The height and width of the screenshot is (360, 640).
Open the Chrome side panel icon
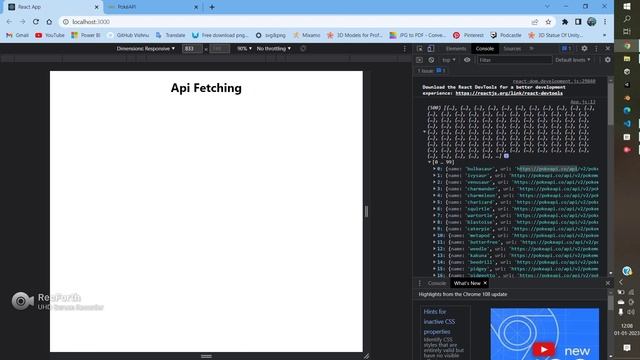coord(578,22)
